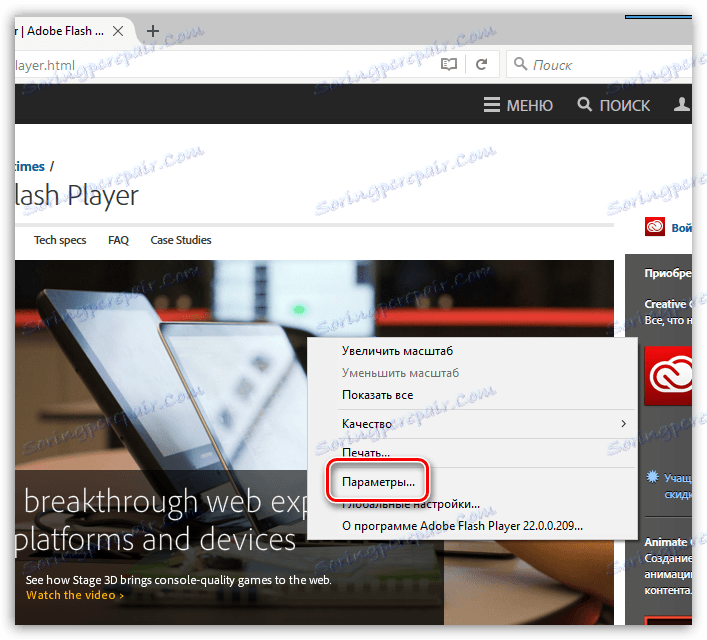Click the user profile icon
The height and width of the screenshot is (640, 707).
(x=682, y=104)
